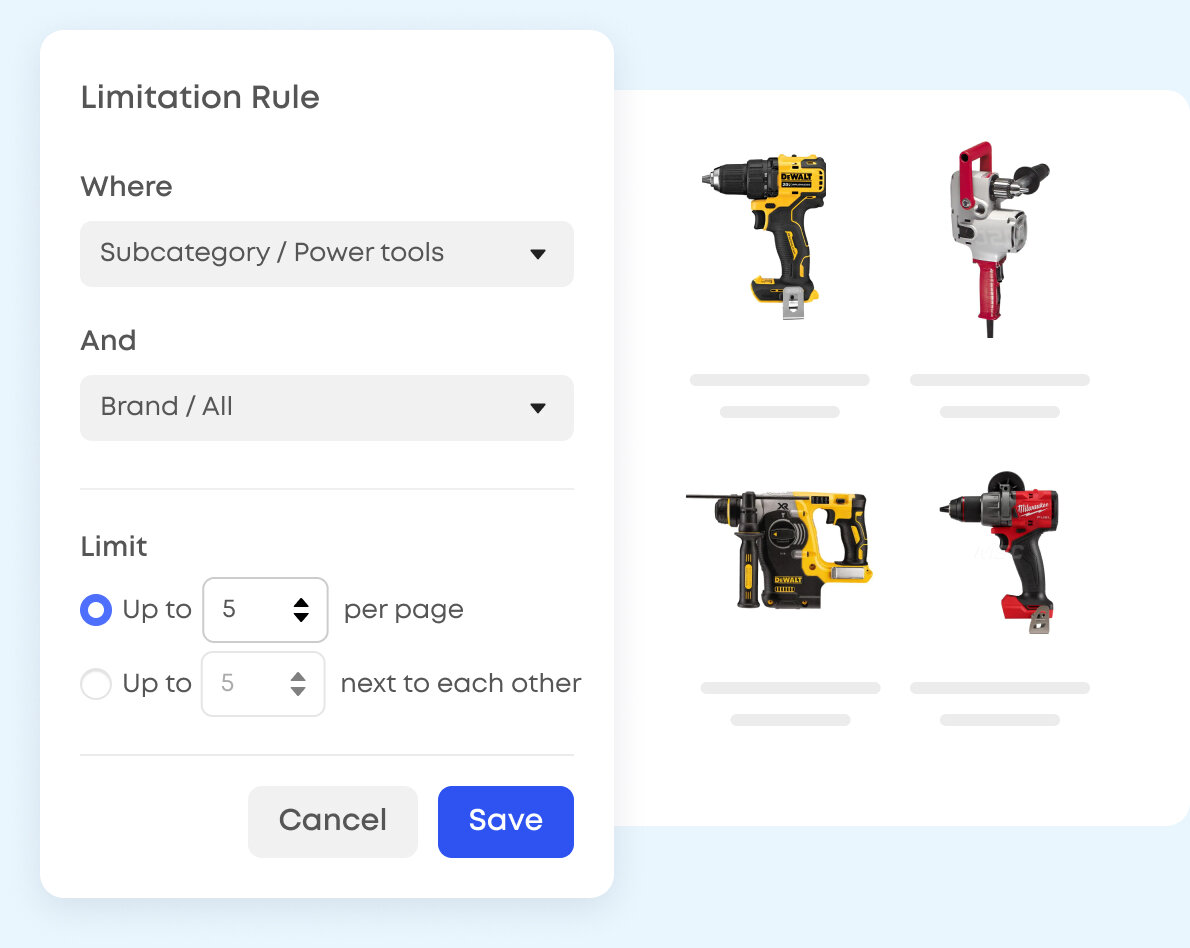Screen dimensions: 1190x948
Task: Select the 'Up to per page' radio option
Action: [96, 609]
